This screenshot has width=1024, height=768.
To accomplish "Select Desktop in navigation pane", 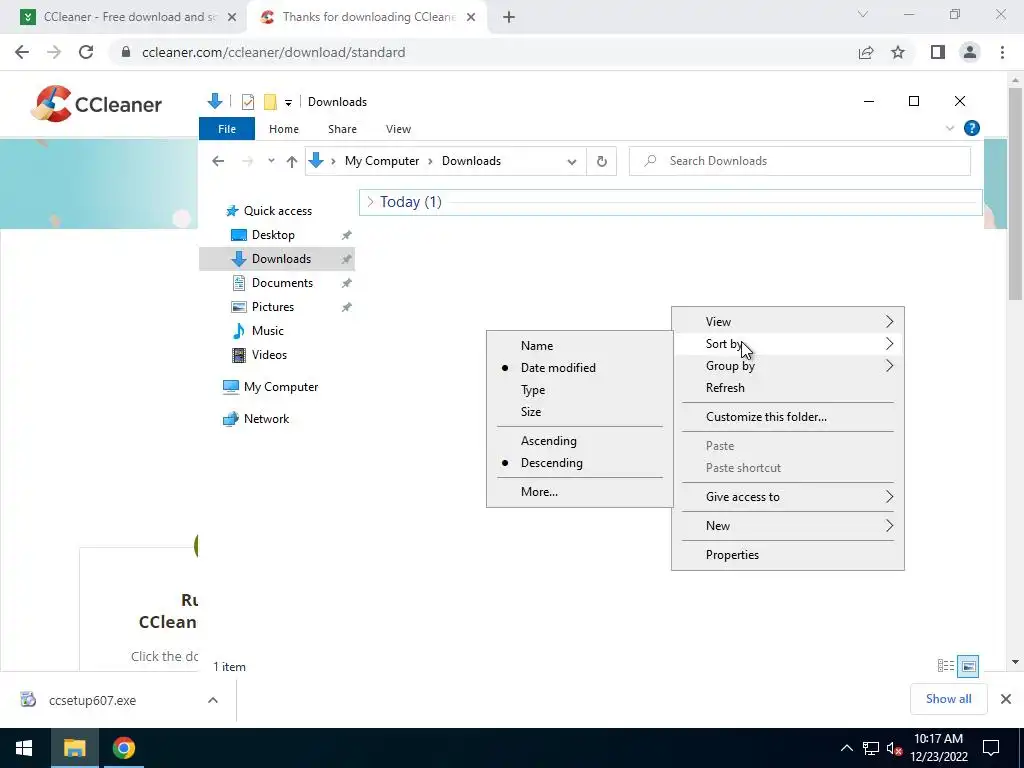I will 273,235.
